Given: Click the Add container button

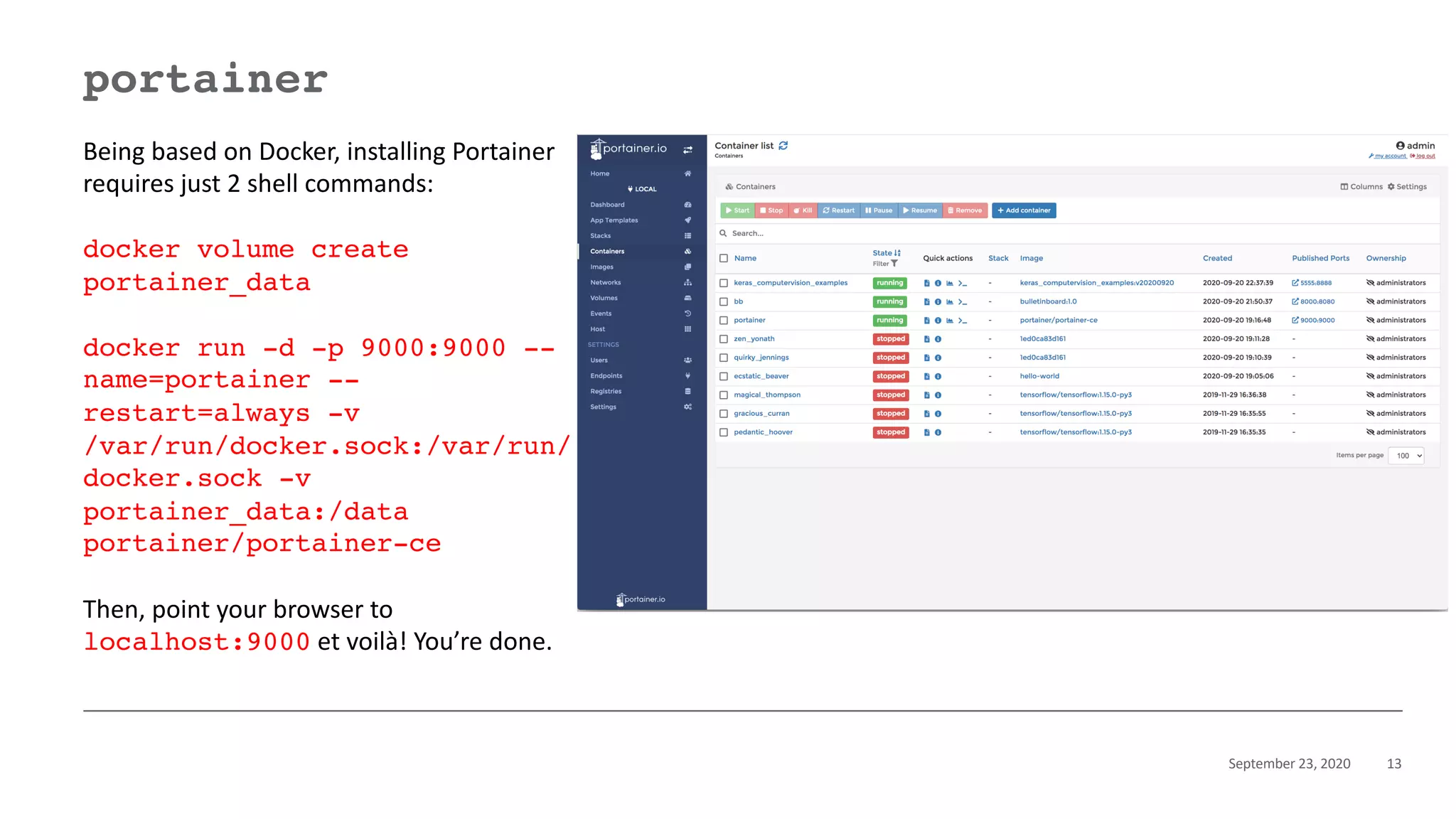Looking at the screenshot, I should (1023, 210).
